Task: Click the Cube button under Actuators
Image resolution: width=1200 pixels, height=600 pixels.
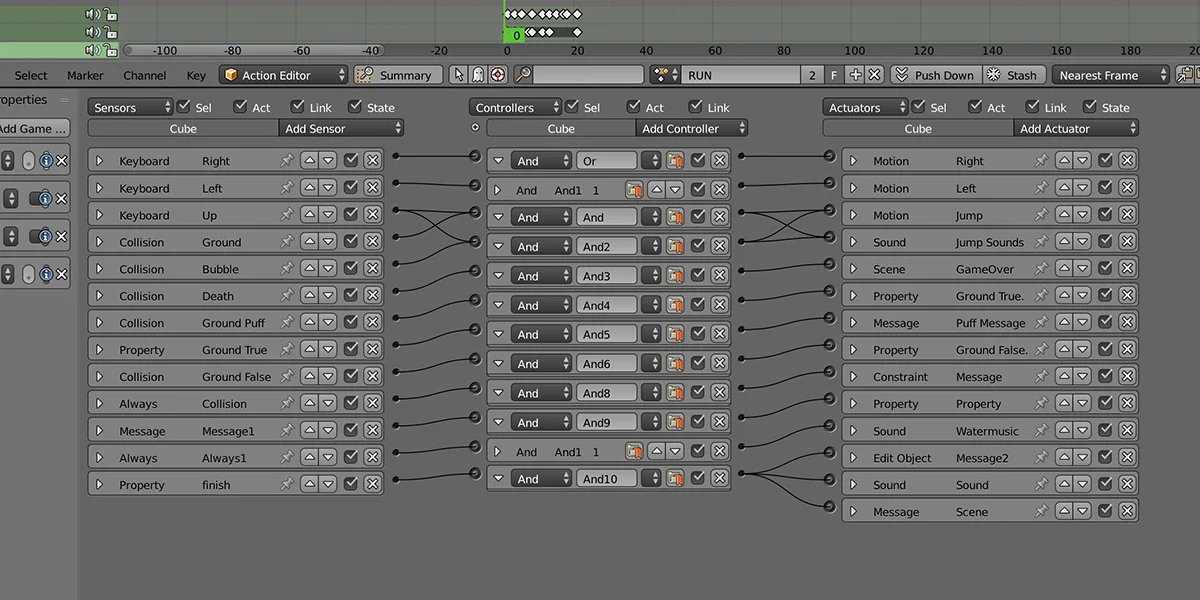Action: click(918, 128)
